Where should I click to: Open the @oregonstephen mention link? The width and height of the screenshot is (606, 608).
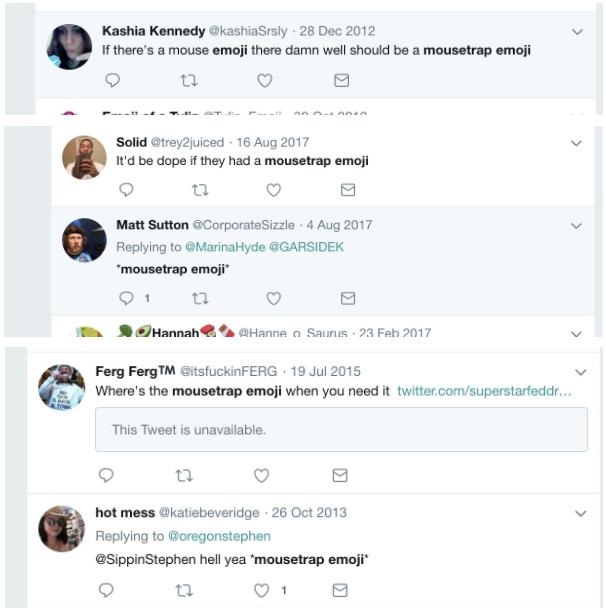219,536
